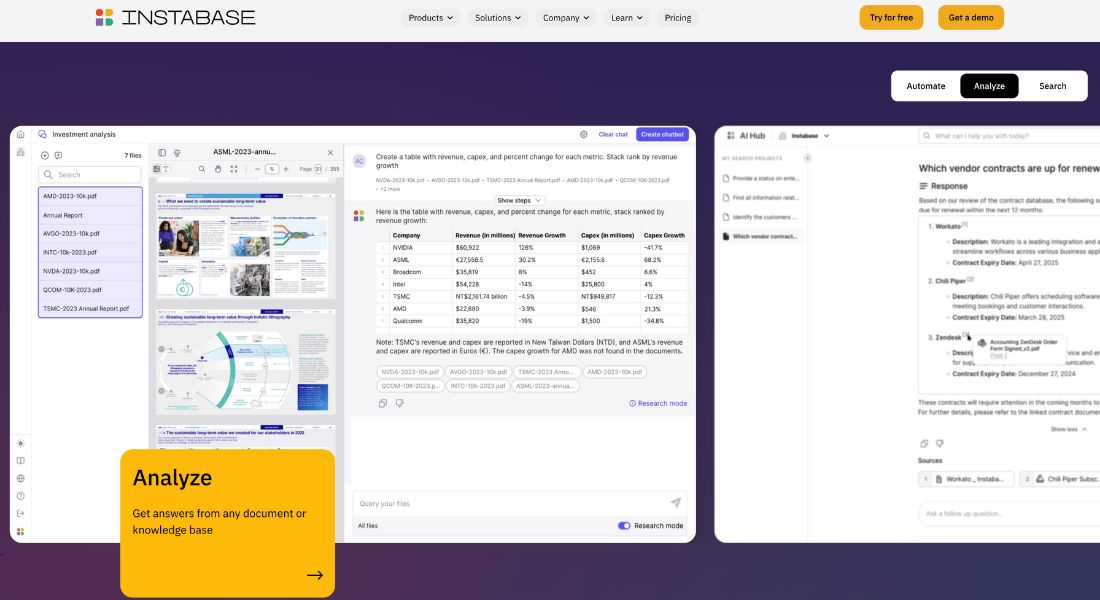1100x600 pixels.
Task: Click the NVDA-2023-10k.pdf source chip
Action: [410, 372]
